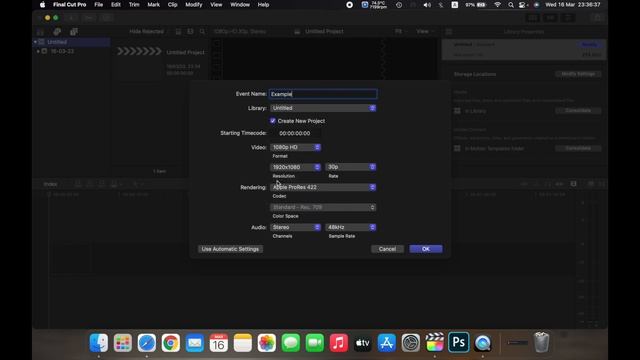Open Finder from the Dock
This screenshot has height=360, width=640.
coord(99,342)
